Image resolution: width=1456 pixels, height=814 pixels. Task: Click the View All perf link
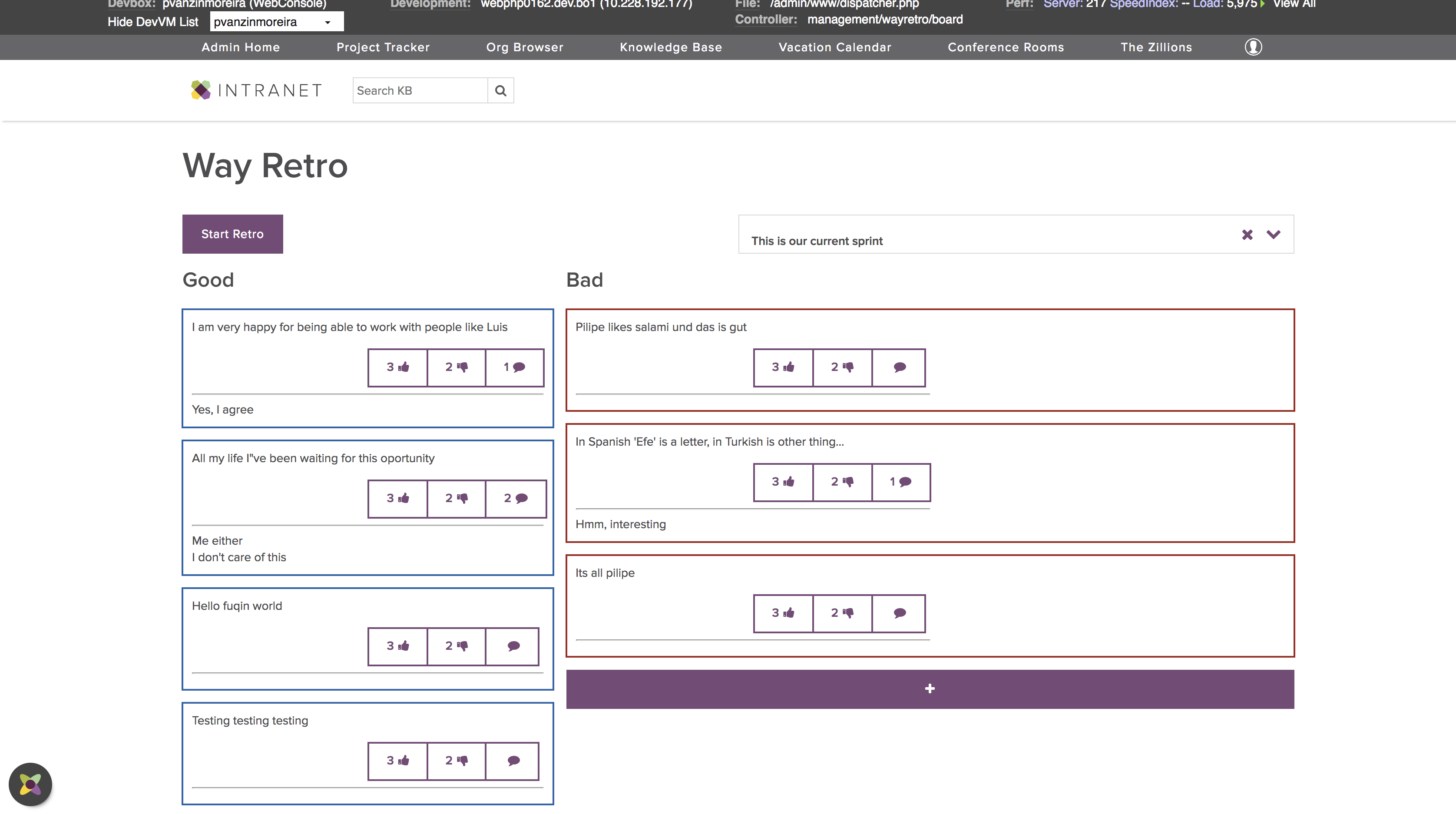pos(1294,4)
